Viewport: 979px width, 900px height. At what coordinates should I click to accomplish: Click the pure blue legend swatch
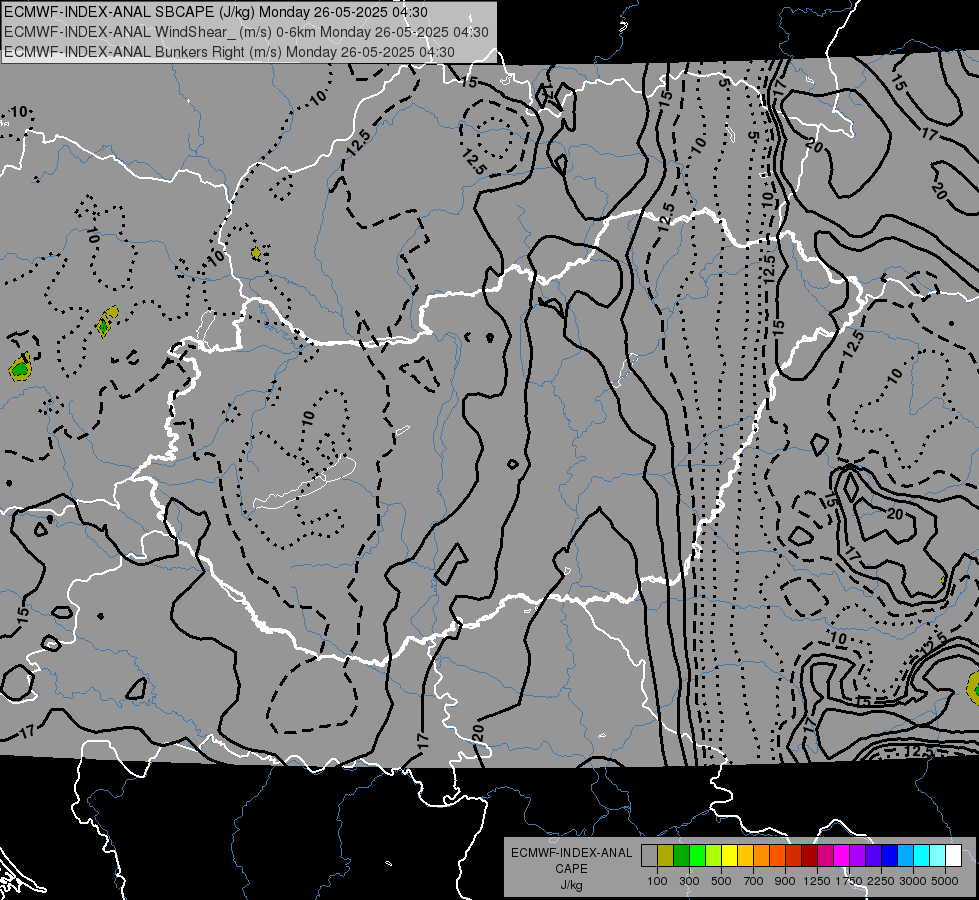point(890,856)
